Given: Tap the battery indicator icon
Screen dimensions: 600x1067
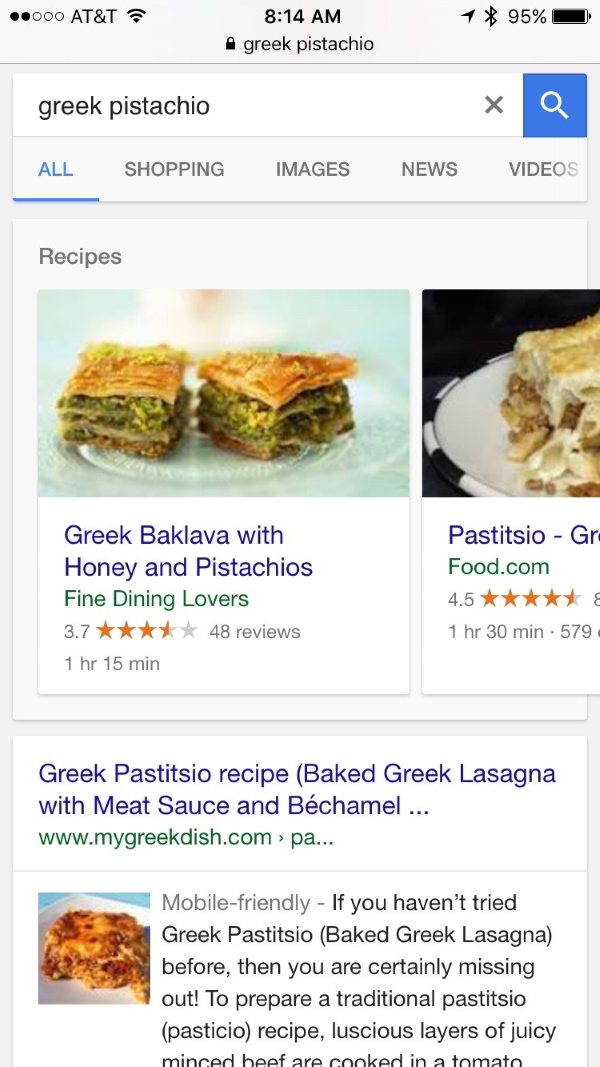Looking at the screenshot, I should coord(571,16).
